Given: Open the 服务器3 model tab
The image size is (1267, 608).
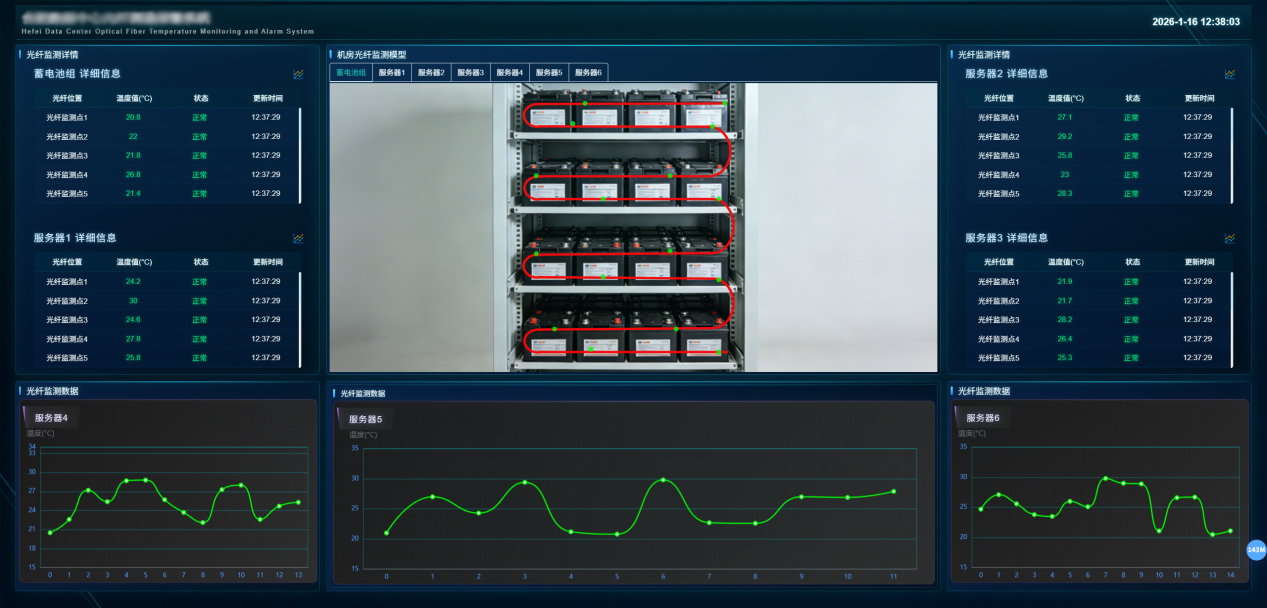Looking at the screenshot, I should pos(470,73).
